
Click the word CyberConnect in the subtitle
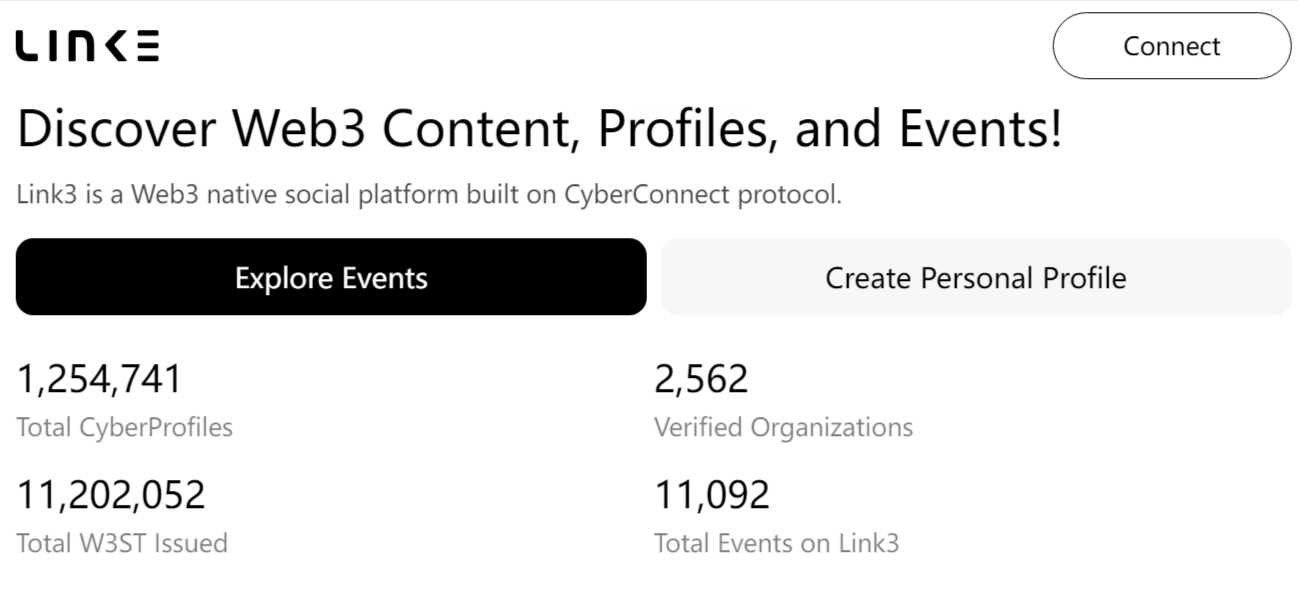click(x=646, y=194)
